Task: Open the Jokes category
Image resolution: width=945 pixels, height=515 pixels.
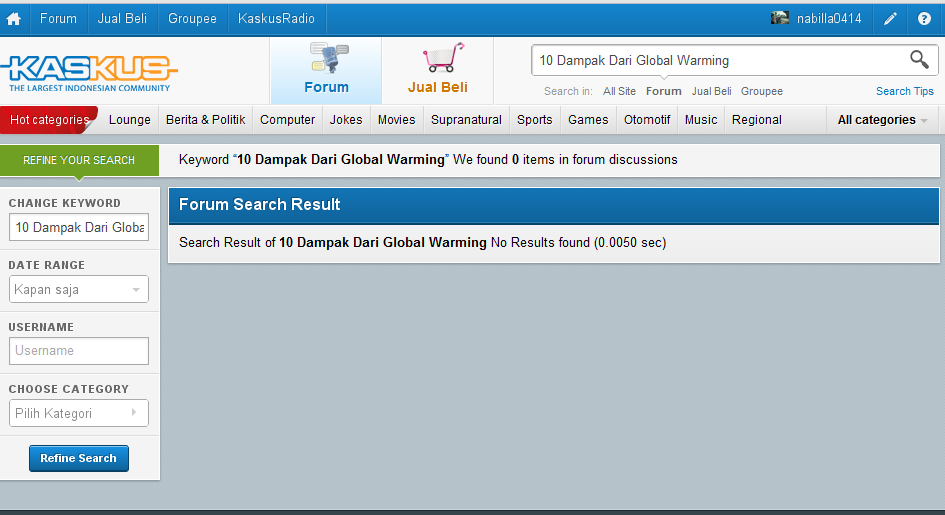Action: [x=346, y=120]
